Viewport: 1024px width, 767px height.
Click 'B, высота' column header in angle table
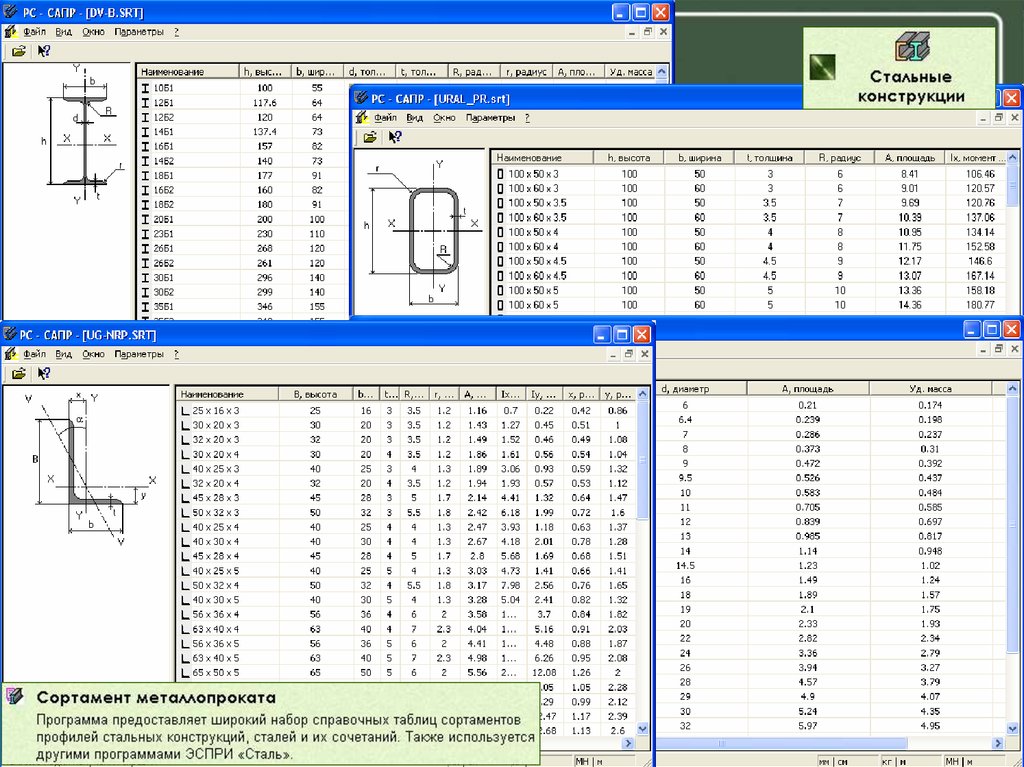pyautogui.click(x=314, y=394)
